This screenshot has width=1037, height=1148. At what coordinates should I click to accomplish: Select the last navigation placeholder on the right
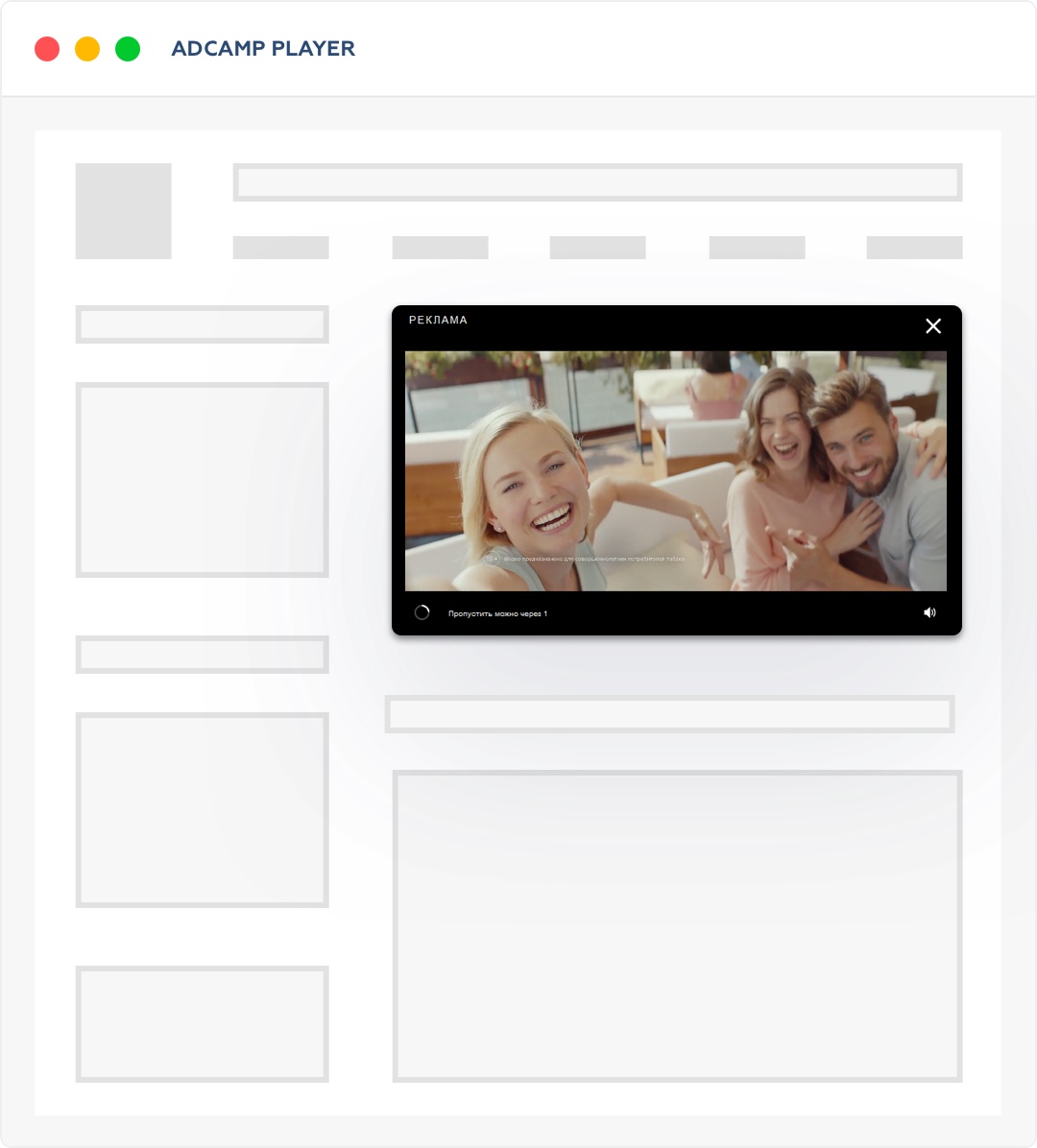[914, 248]
